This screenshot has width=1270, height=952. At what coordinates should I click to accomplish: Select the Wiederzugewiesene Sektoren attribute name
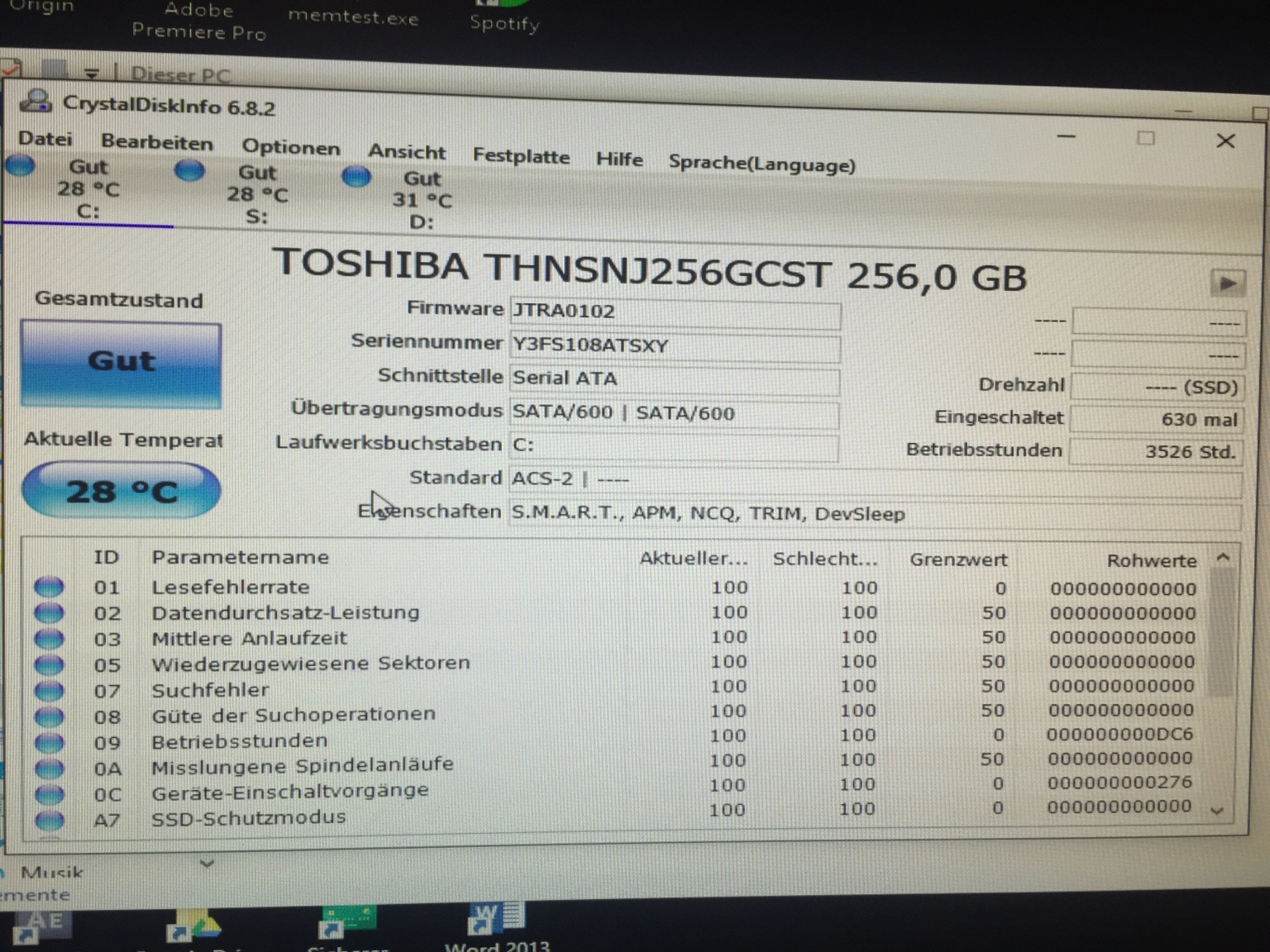[x=310, y=663]
